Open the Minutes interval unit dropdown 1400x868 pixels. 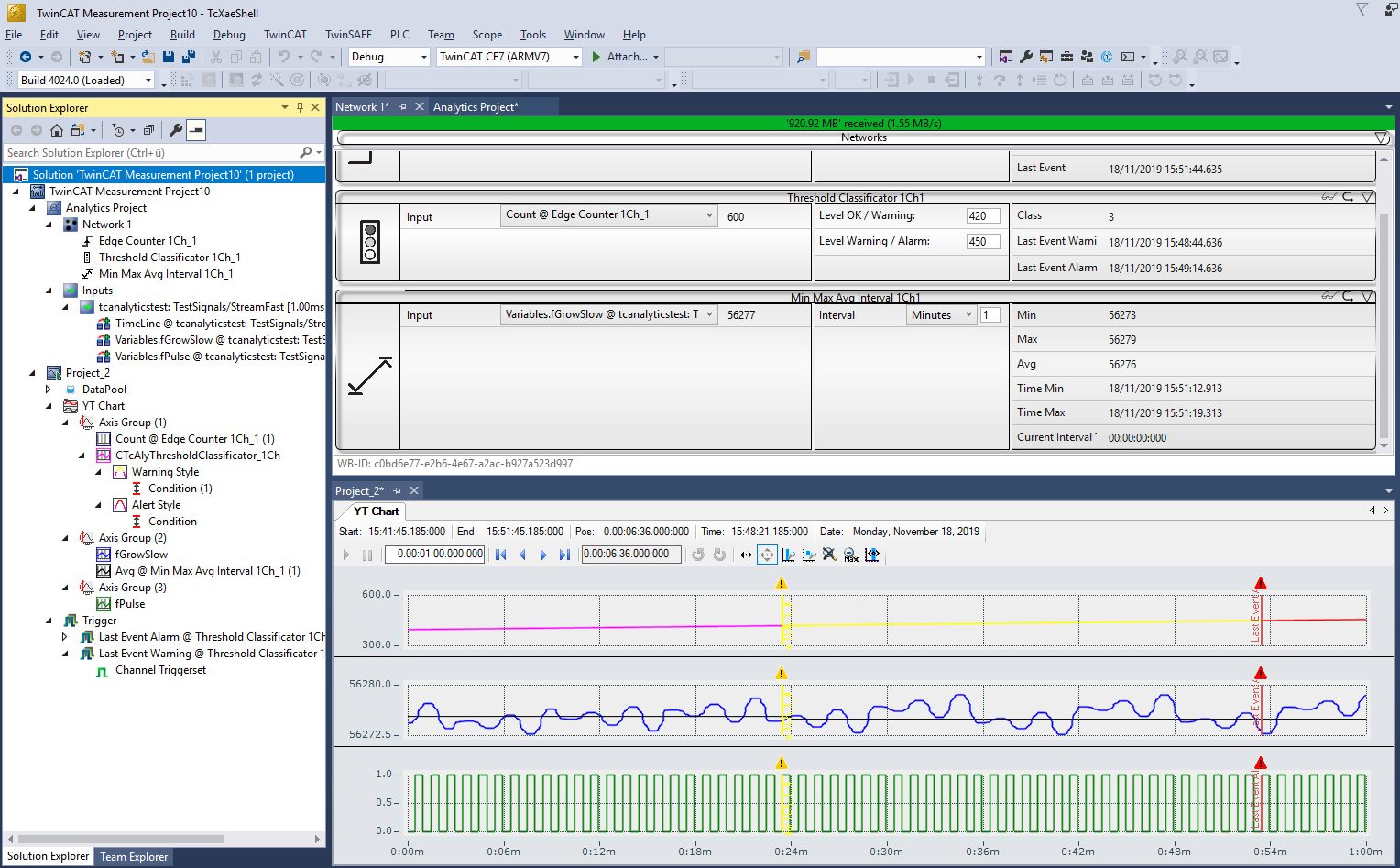(x=941, y=315)
